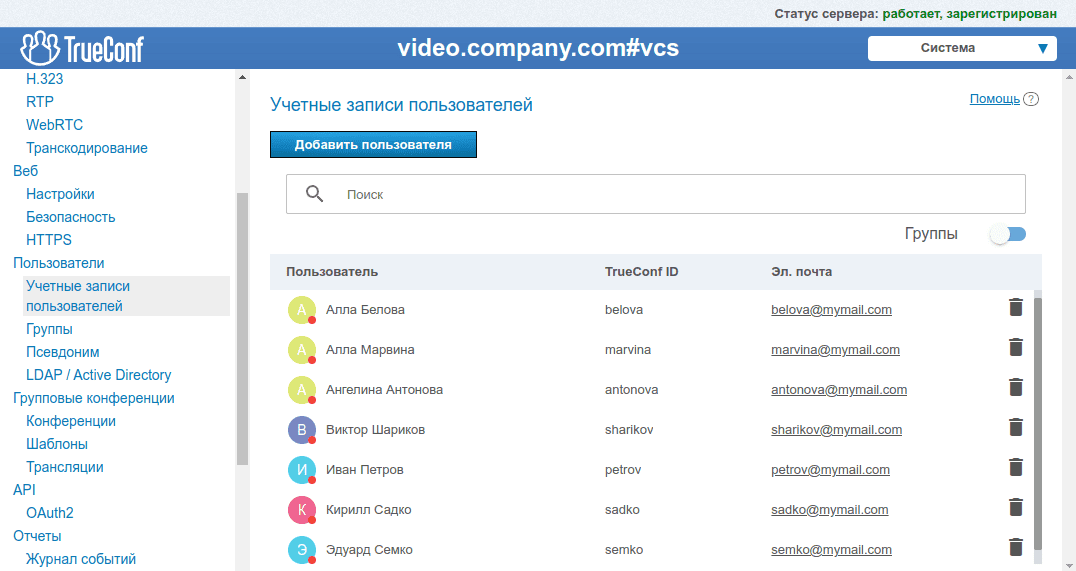Click TrueConf ID petrov
Screen dimensions: 1076x571
(623, 469)
